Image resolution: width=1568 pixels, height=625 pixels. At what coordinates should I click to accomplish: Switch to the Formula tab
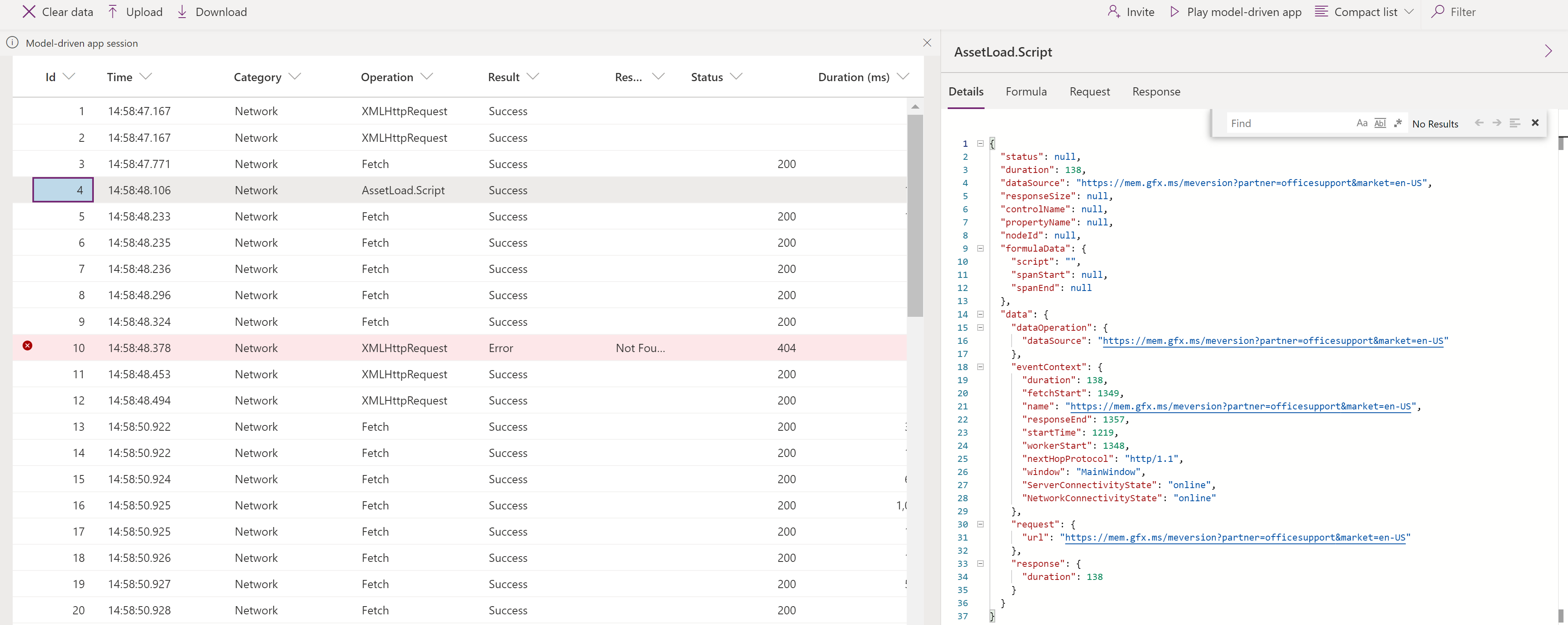coord(1026,91)
